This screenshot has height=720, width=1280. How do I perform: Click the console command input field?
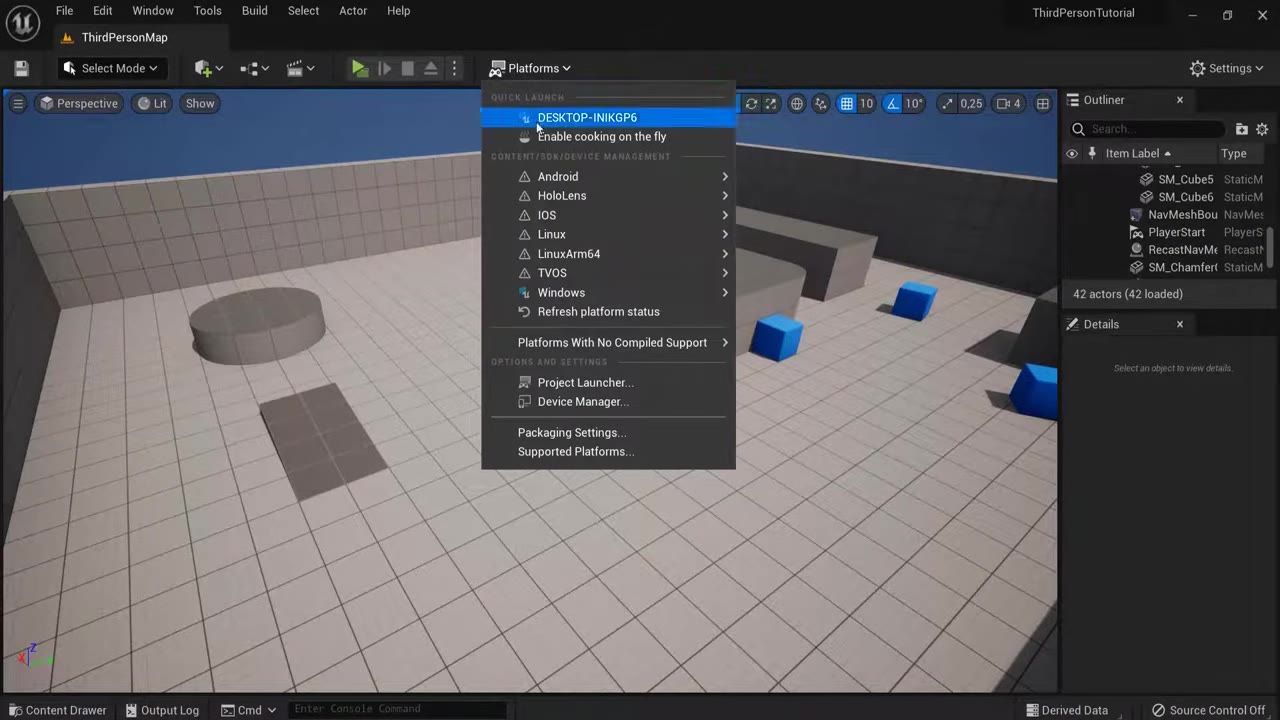398,709
